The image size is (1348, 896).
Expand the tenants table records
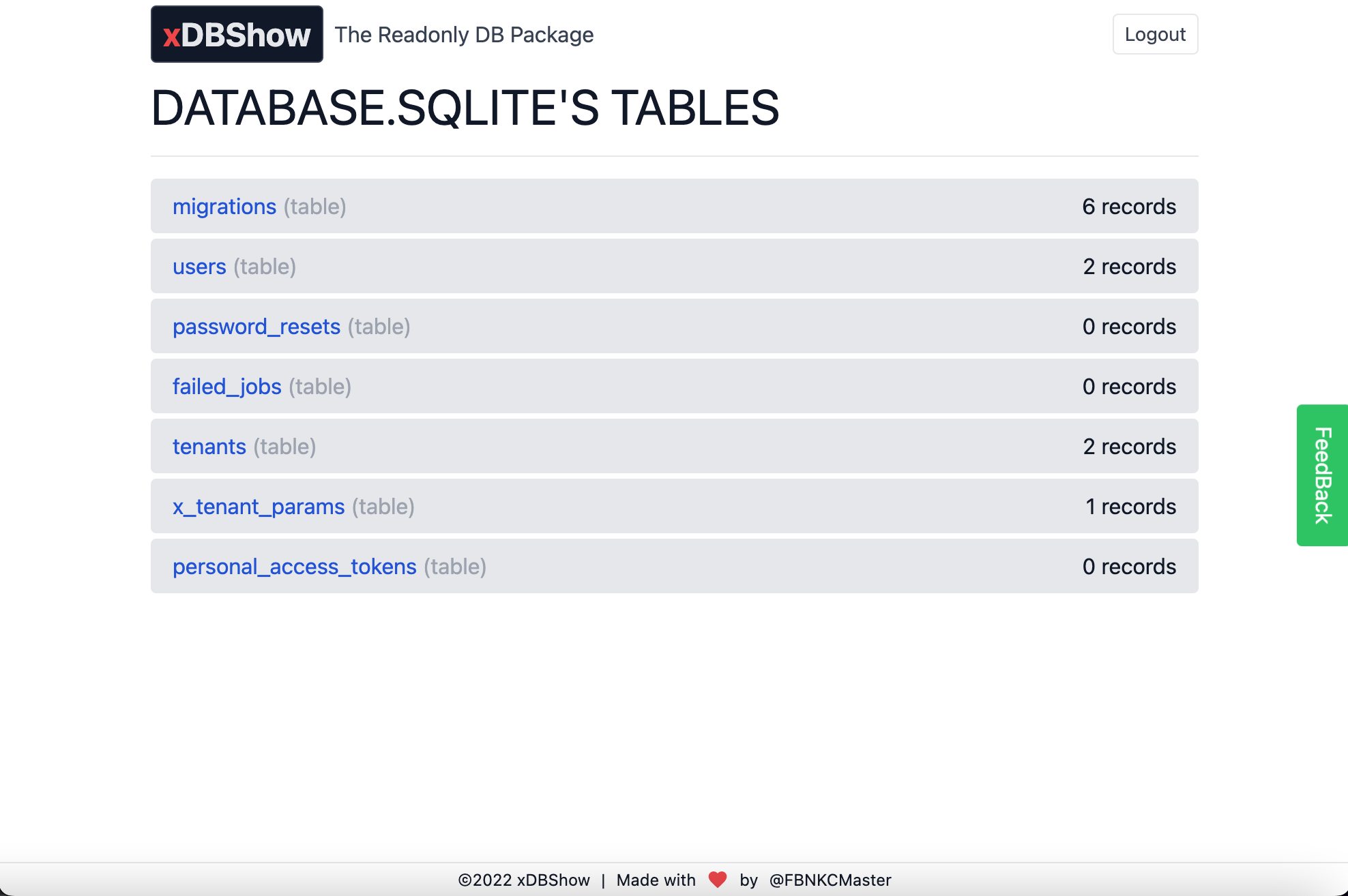(x=209, y=446)
